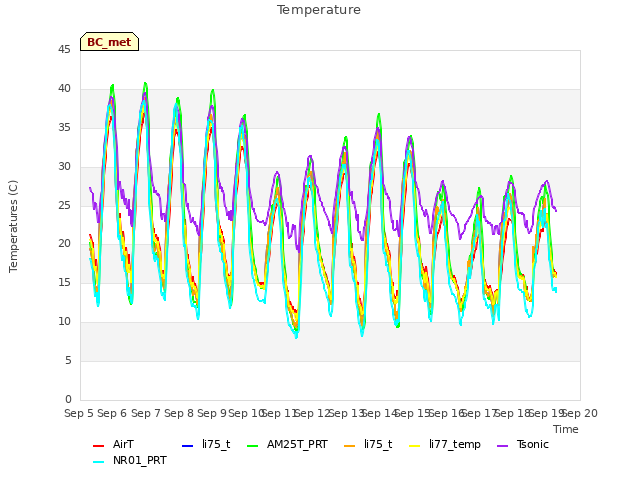Toggle the li77_temp legend entry
Viewport: 640px width, 480px height.
pos(445,444)
